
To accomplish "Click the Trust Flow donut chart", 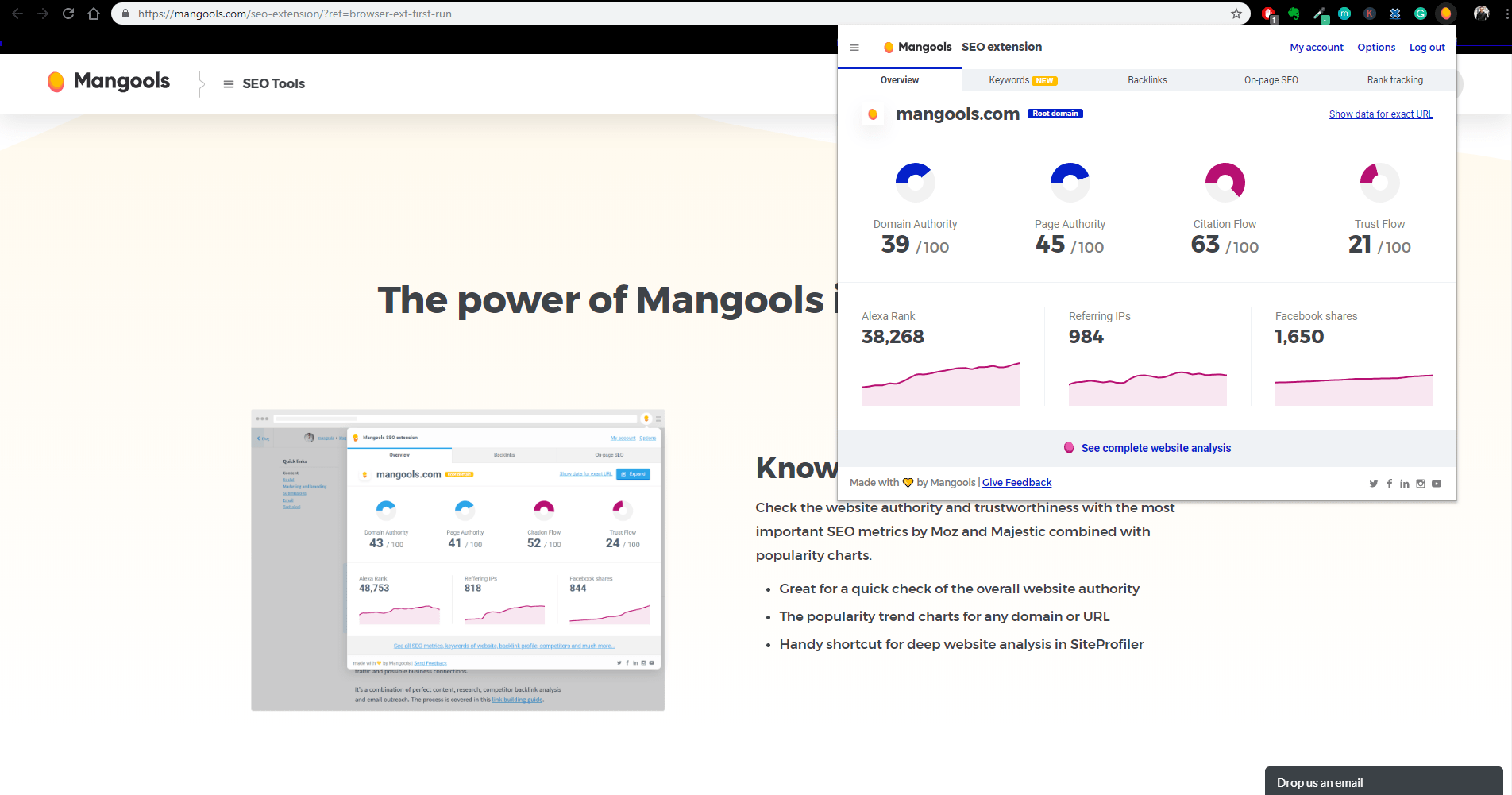I will [1380, 183].
